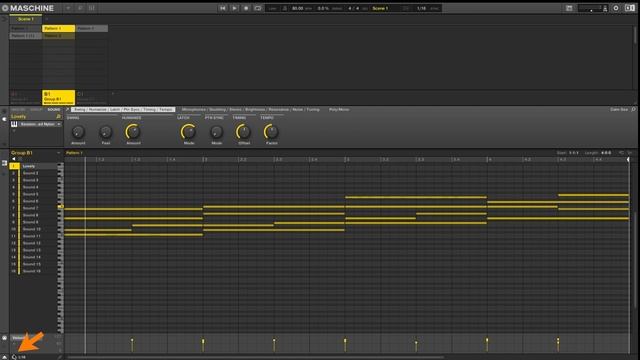Switch to the SOUND tab
The image size is (640, 360).
click(x=53, y=110)
